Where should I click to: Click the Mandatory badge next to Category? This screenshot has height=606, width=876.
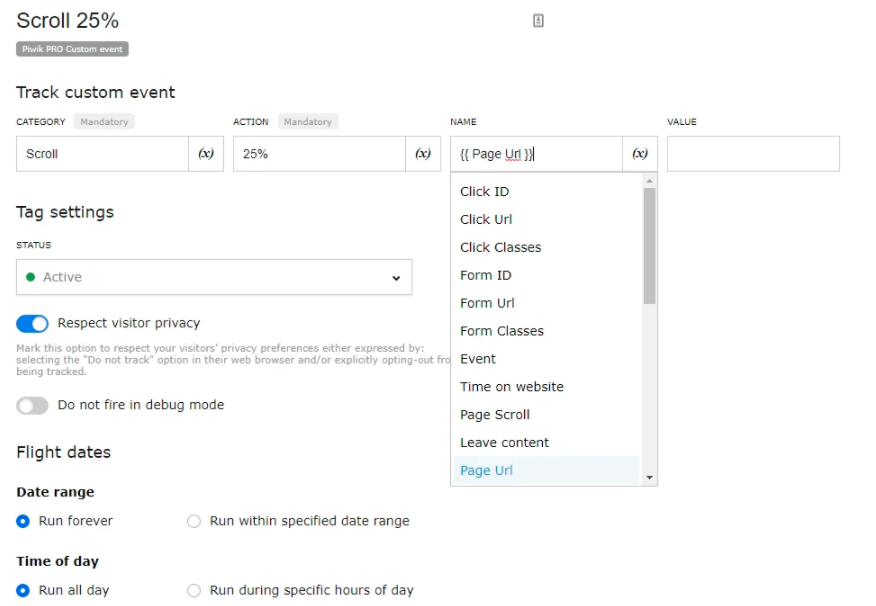pyautogui.click(x=104, y=122)
